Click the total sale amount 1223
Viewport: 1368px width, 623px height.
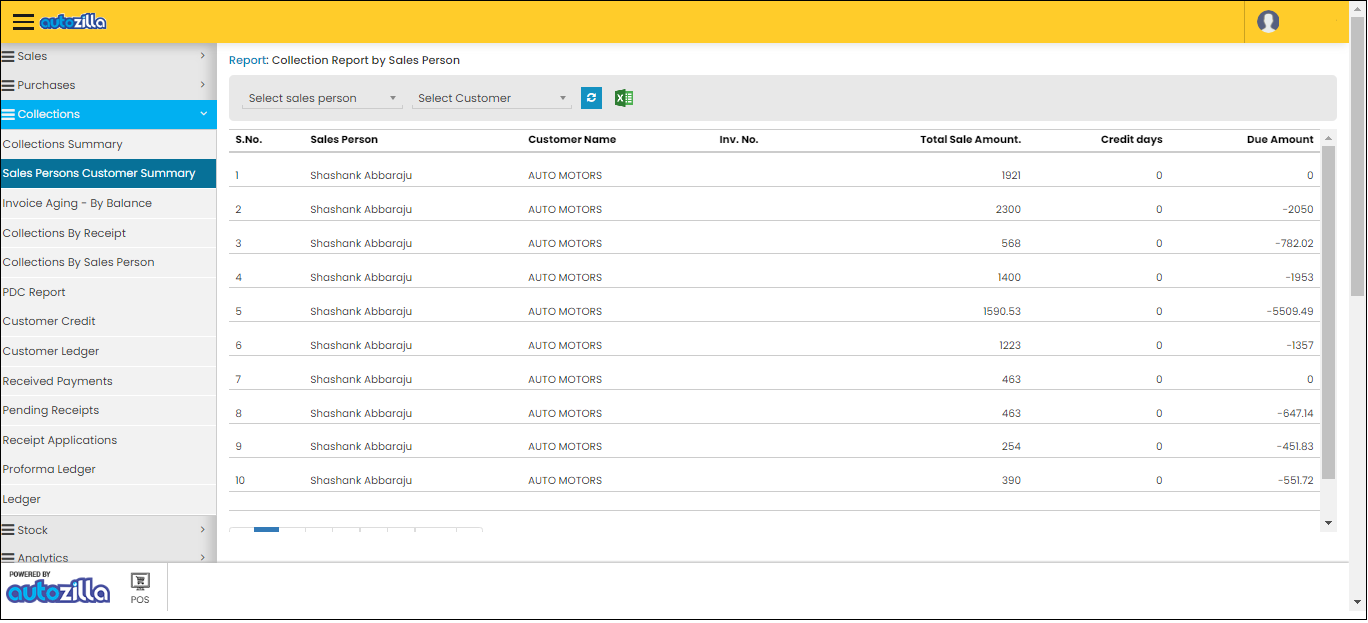(1011, 345)
